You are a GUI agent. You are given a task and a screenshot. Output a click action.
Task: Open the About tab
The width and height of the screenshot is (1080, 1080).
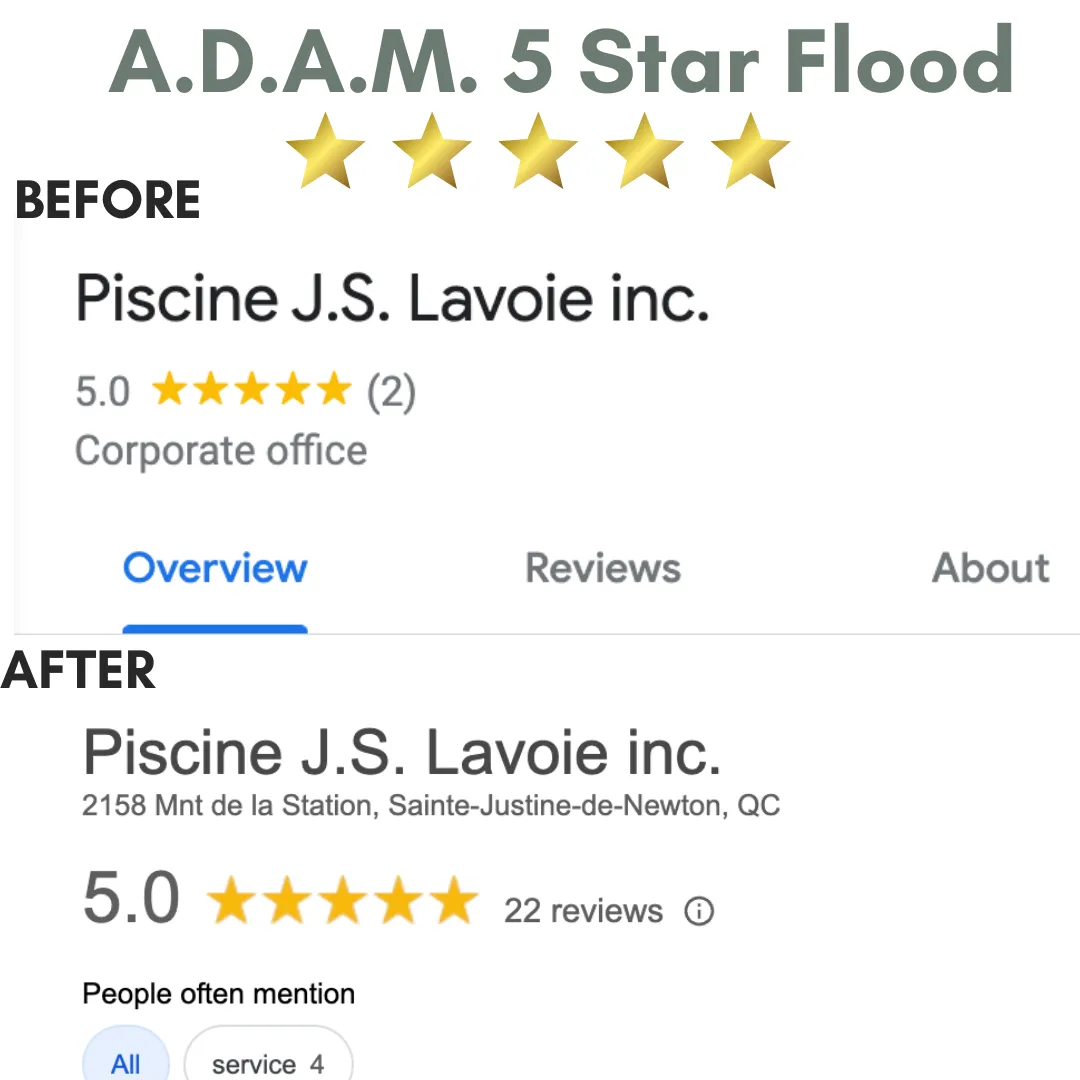click(x=990, y=569)
